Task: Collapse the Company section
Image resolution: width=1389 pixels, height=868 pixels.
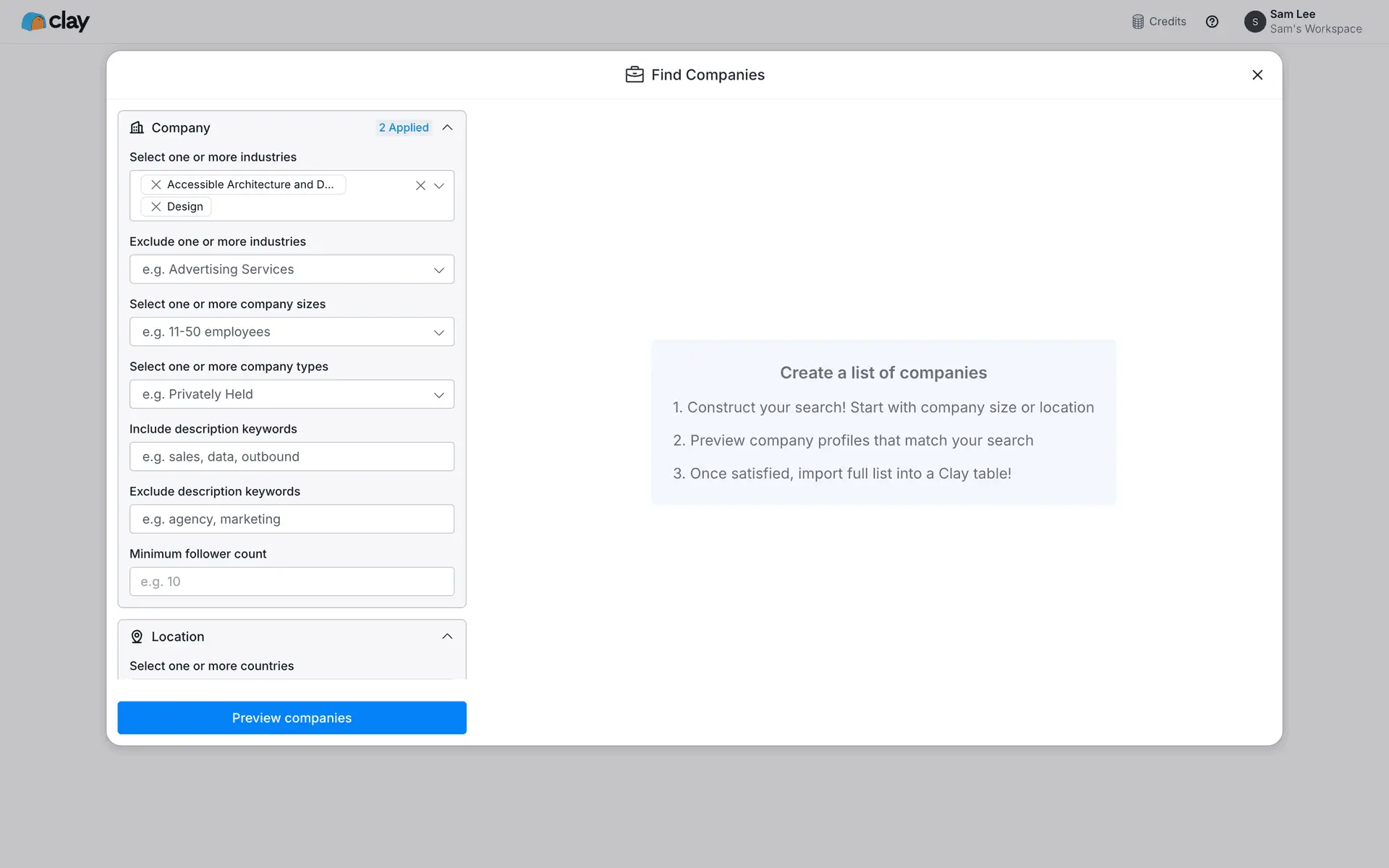Action: point(447,127)
